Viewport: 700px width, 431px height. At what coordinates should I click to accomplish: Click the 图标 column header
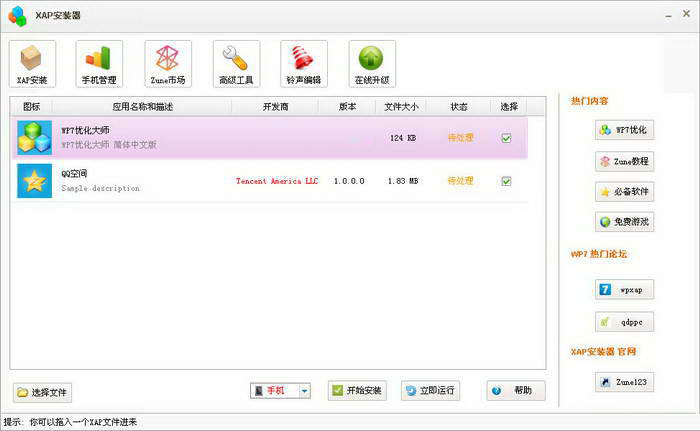[31, 107]
